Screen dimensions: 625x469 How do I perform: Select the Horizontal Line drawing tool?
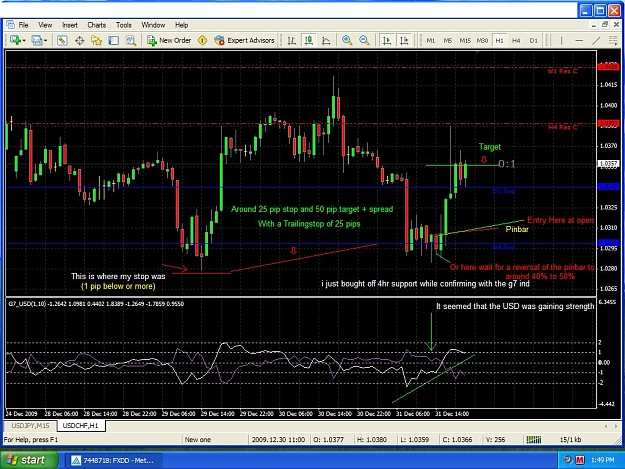coord(579,40)
